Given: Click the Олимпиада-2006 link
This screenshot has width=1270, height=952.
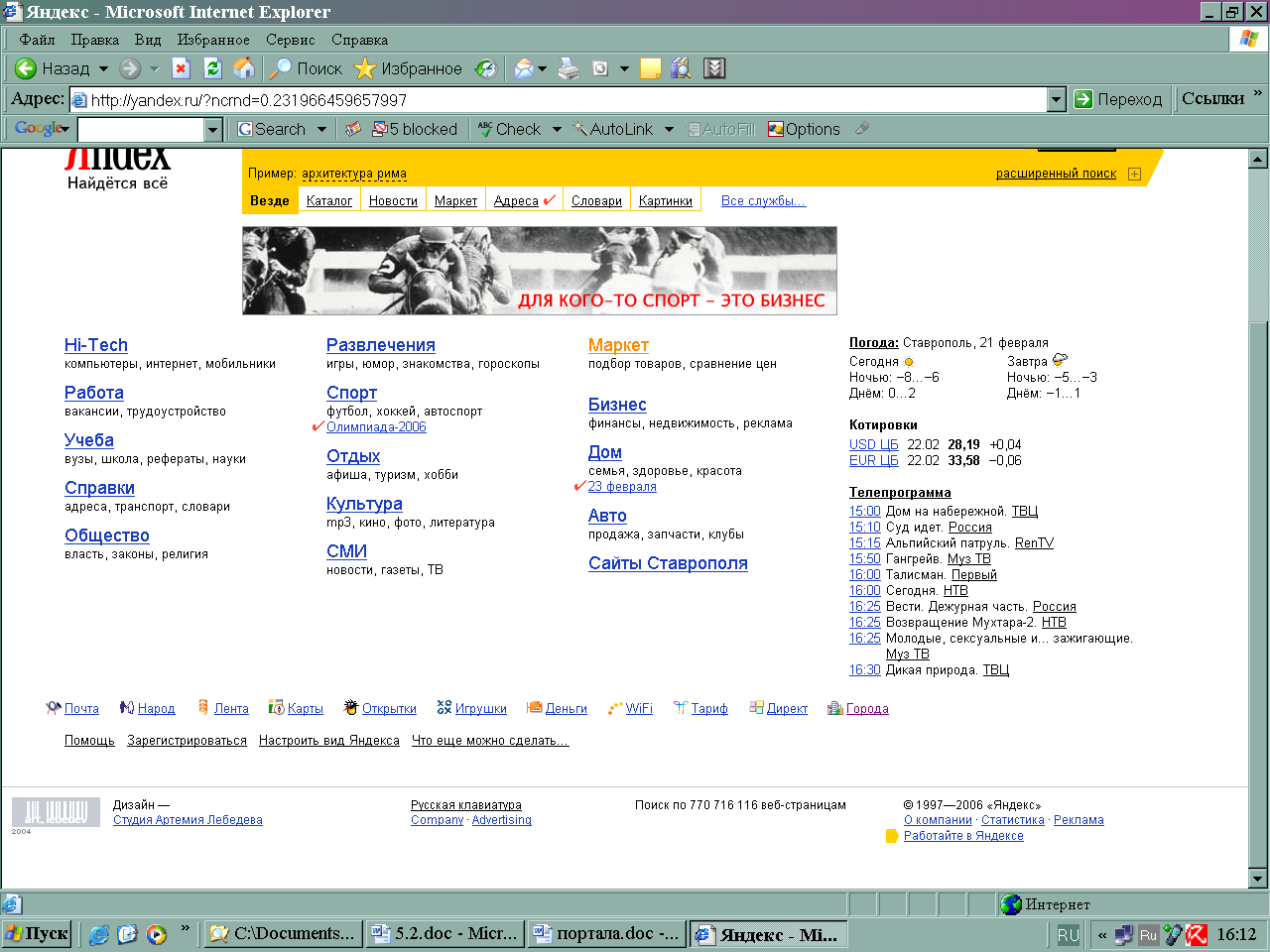Looking at the screenshot, I should (376, 426).
